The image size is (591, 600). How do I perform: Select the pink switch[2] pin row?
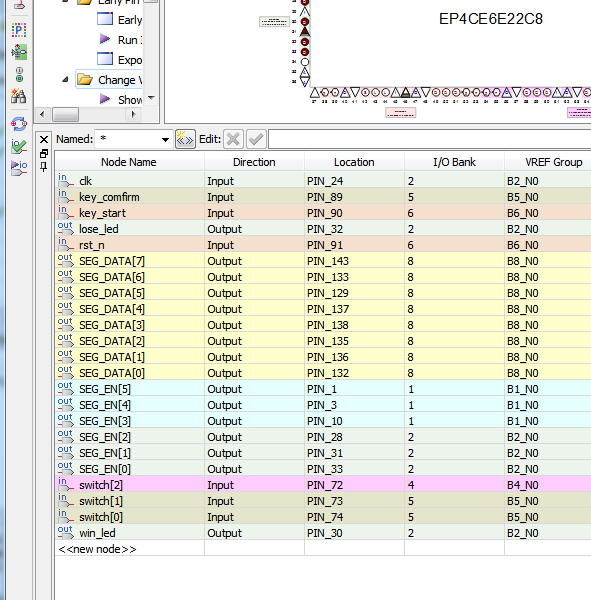click(x=323, y=485)
